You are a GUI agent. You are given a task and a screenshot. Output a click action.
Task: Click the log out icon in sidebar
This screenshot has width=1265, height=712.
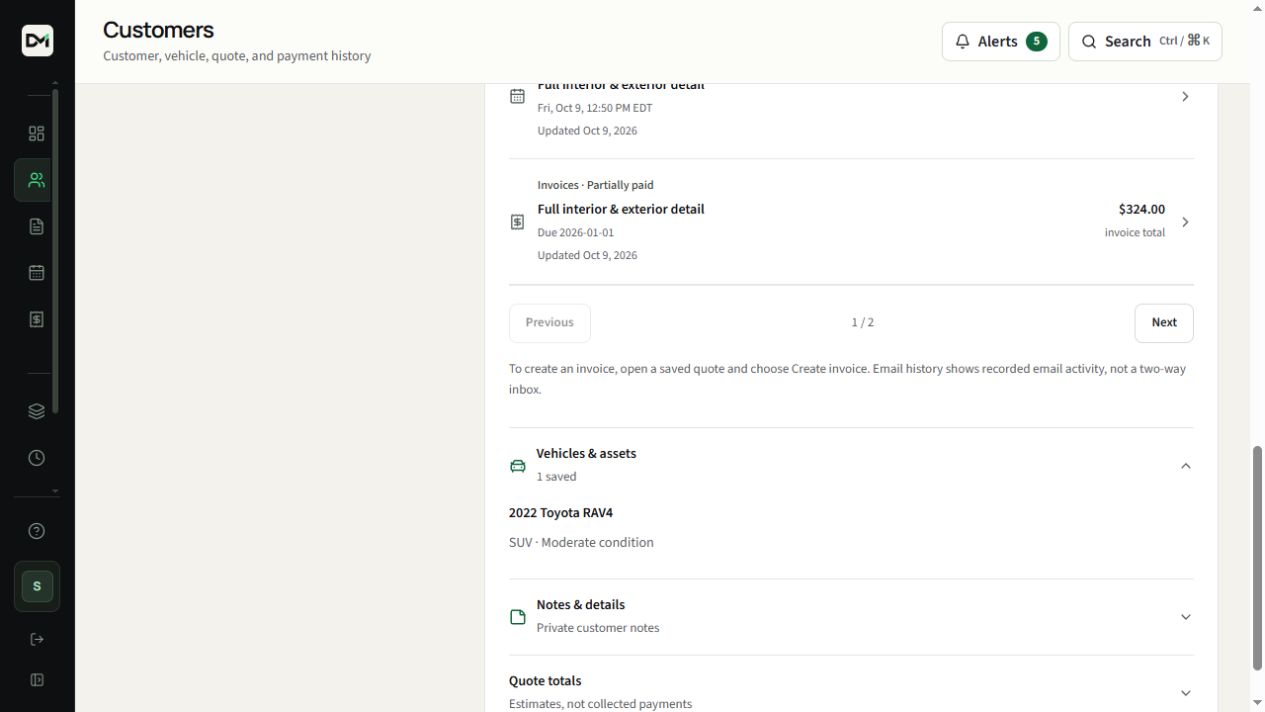[37, 639]
